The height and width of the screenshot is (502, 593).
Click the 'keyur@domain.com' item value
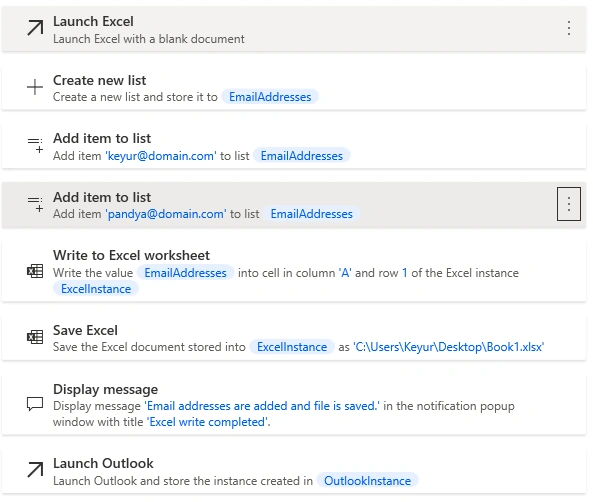161,156
